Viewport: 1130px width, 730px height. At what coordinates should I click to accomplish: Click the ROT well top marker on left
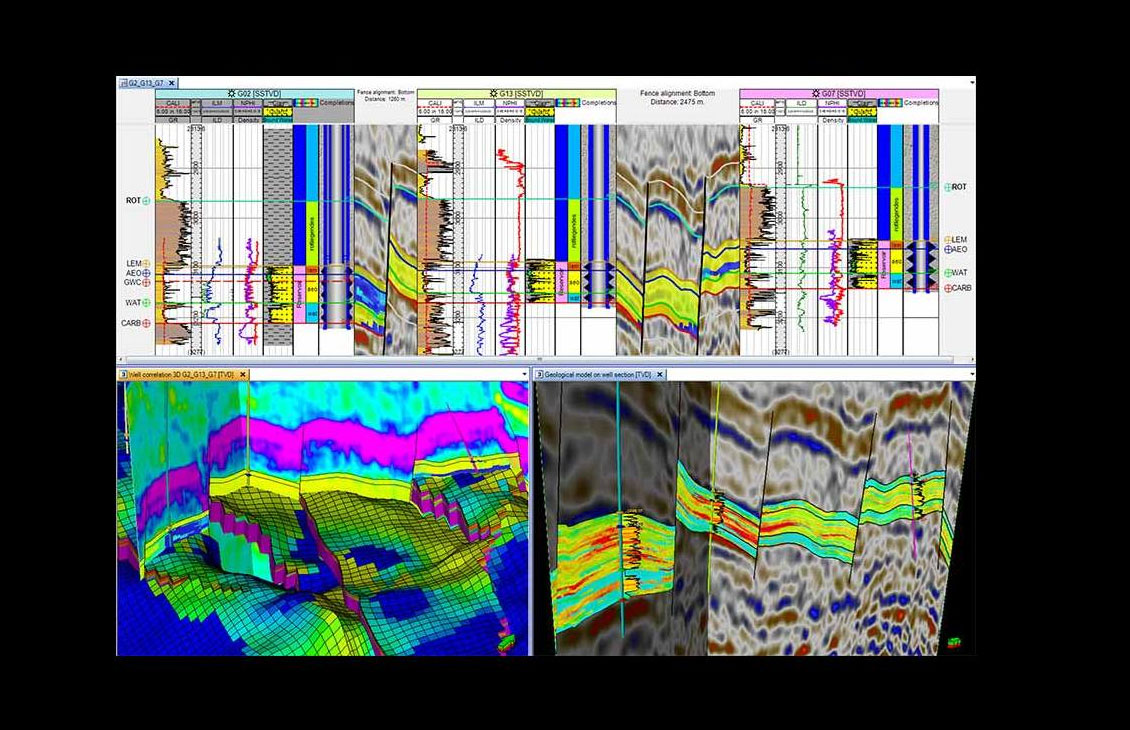click(x=146, y=201)
